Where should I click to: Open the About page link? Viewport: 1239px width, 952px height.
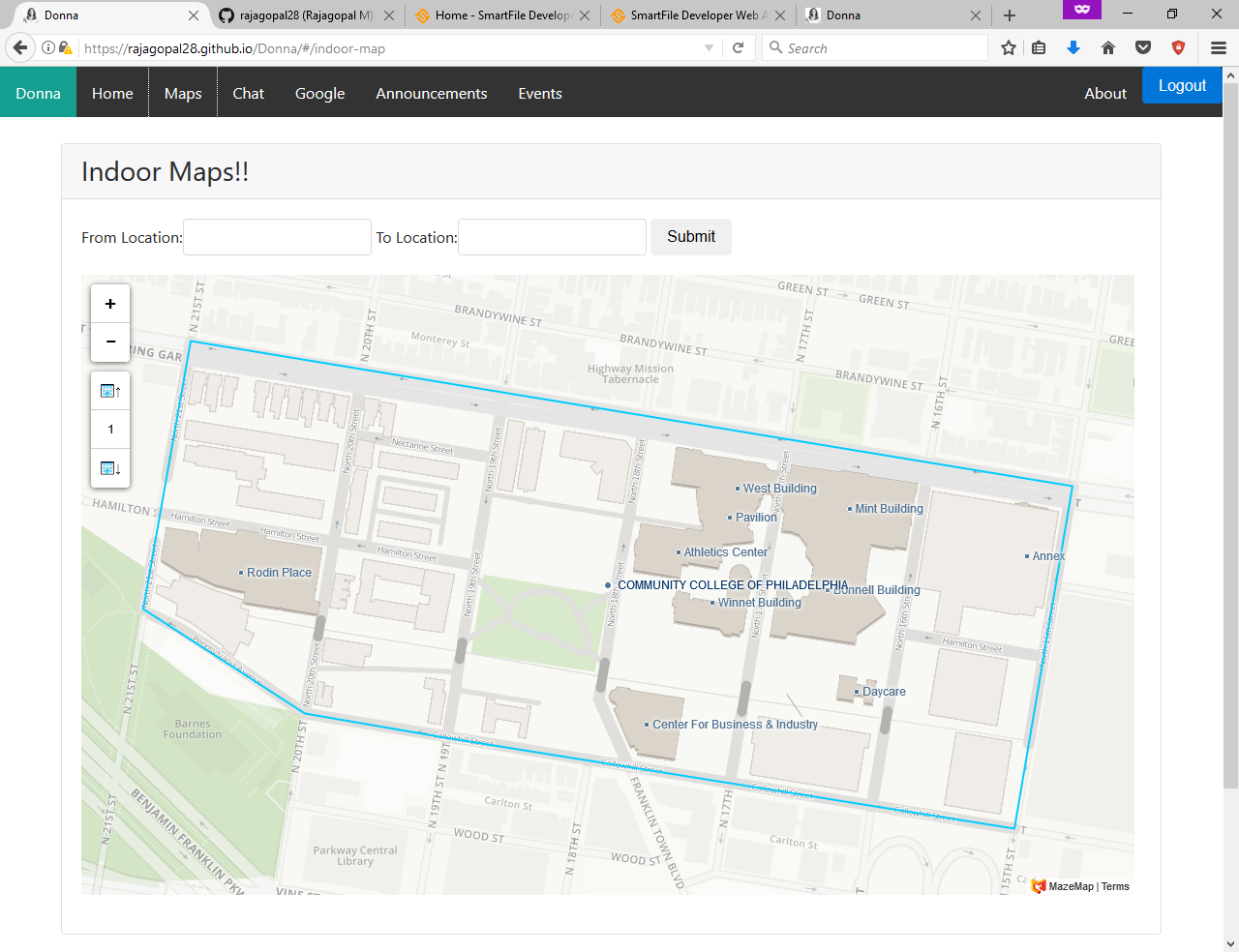pos(1105,93)
